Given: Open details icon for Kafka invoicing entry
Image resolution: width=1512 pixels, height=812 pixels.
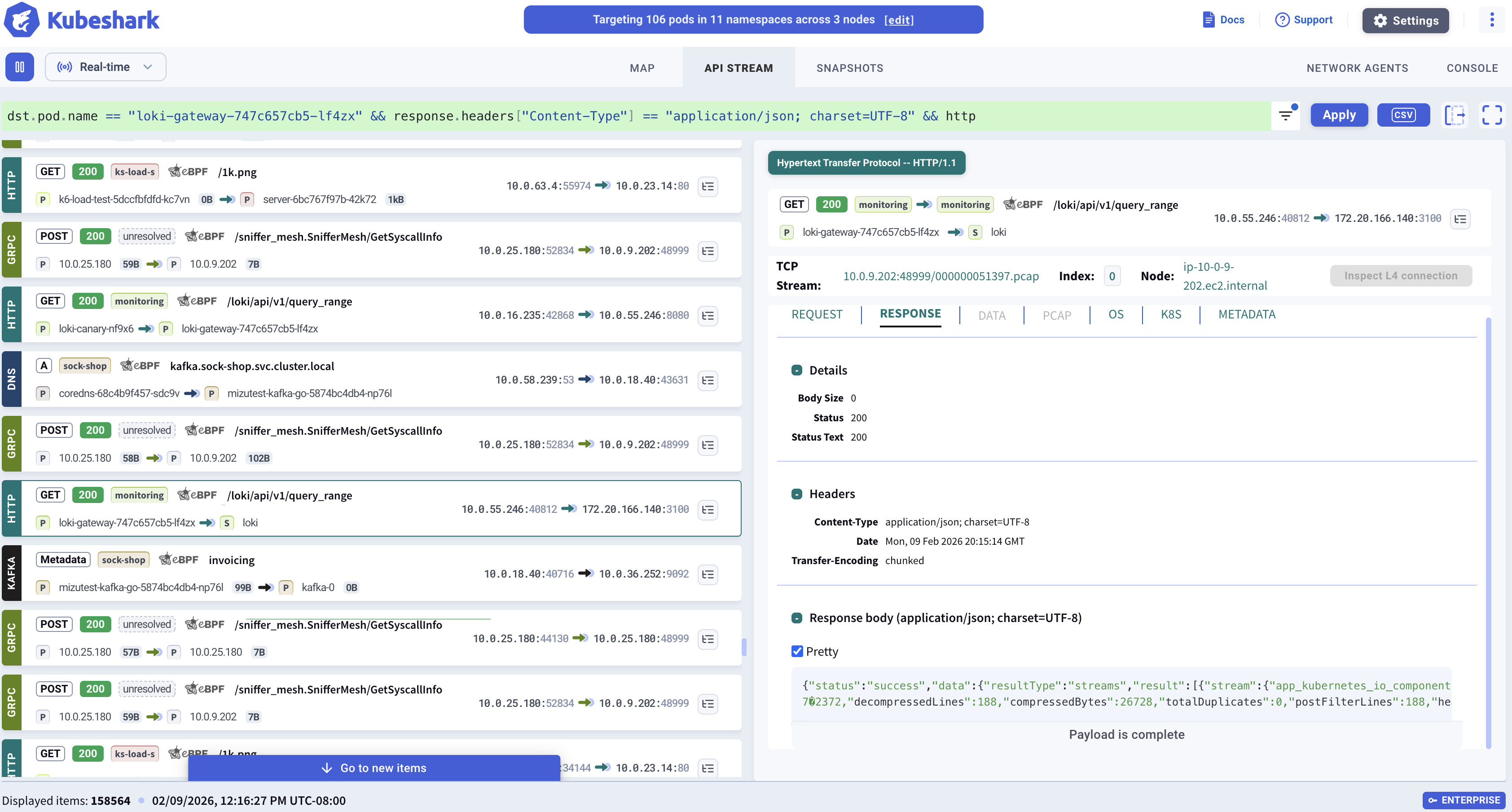Looking at the screenshot, I should [x=708, y=574].
